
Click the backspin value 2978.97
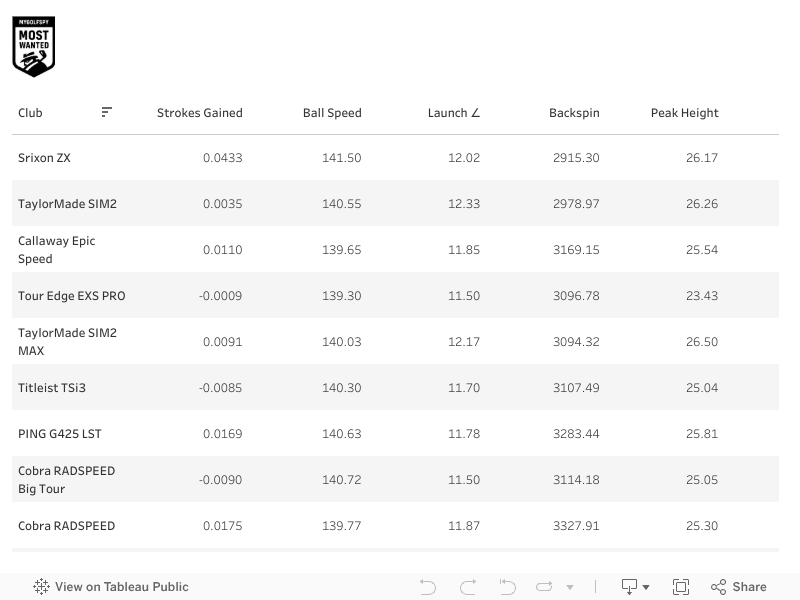576,204
